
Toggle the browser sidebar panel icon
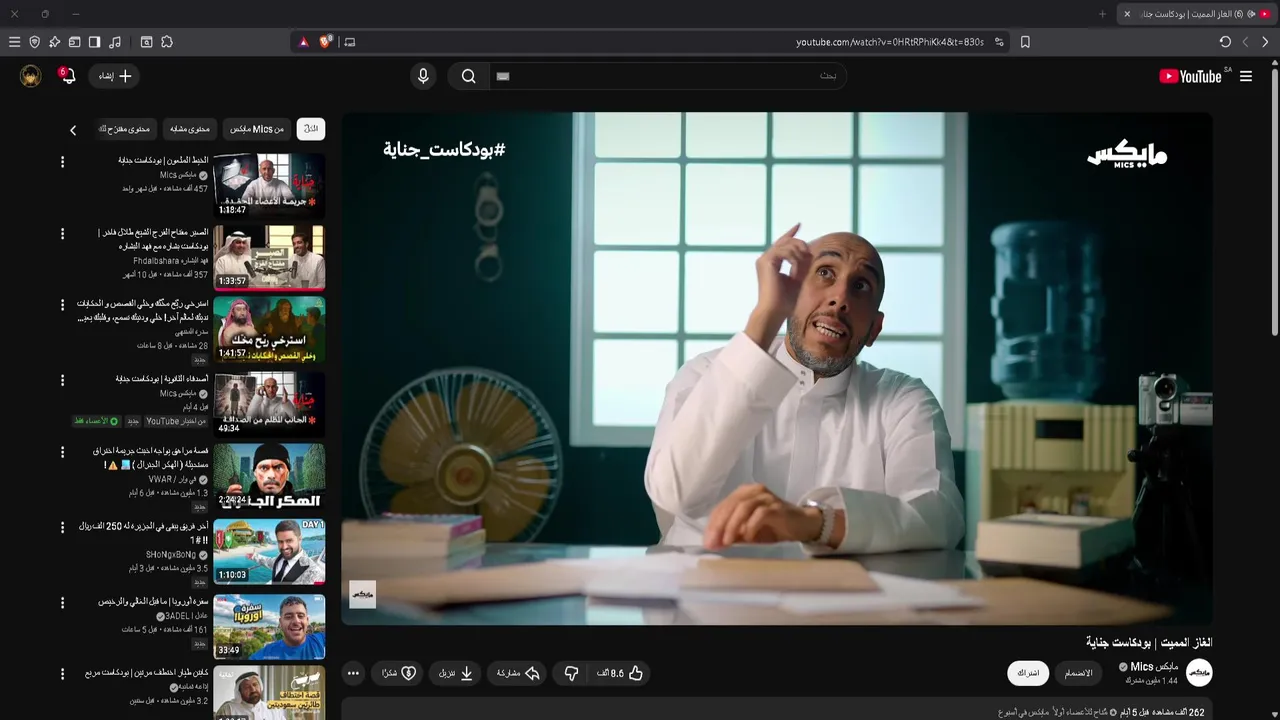click(x=94, y=42)
